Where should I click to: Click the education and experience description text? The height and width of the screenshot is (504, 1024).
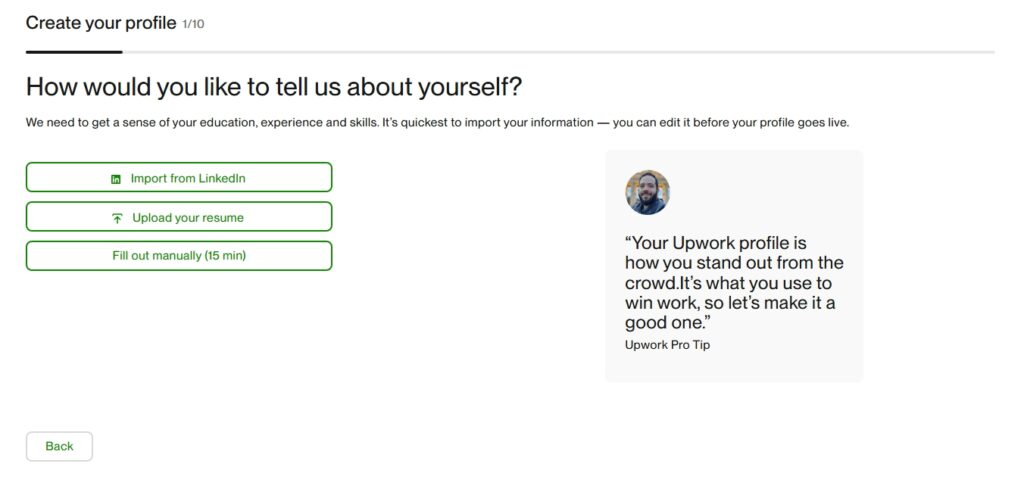(x=437, y=123)
